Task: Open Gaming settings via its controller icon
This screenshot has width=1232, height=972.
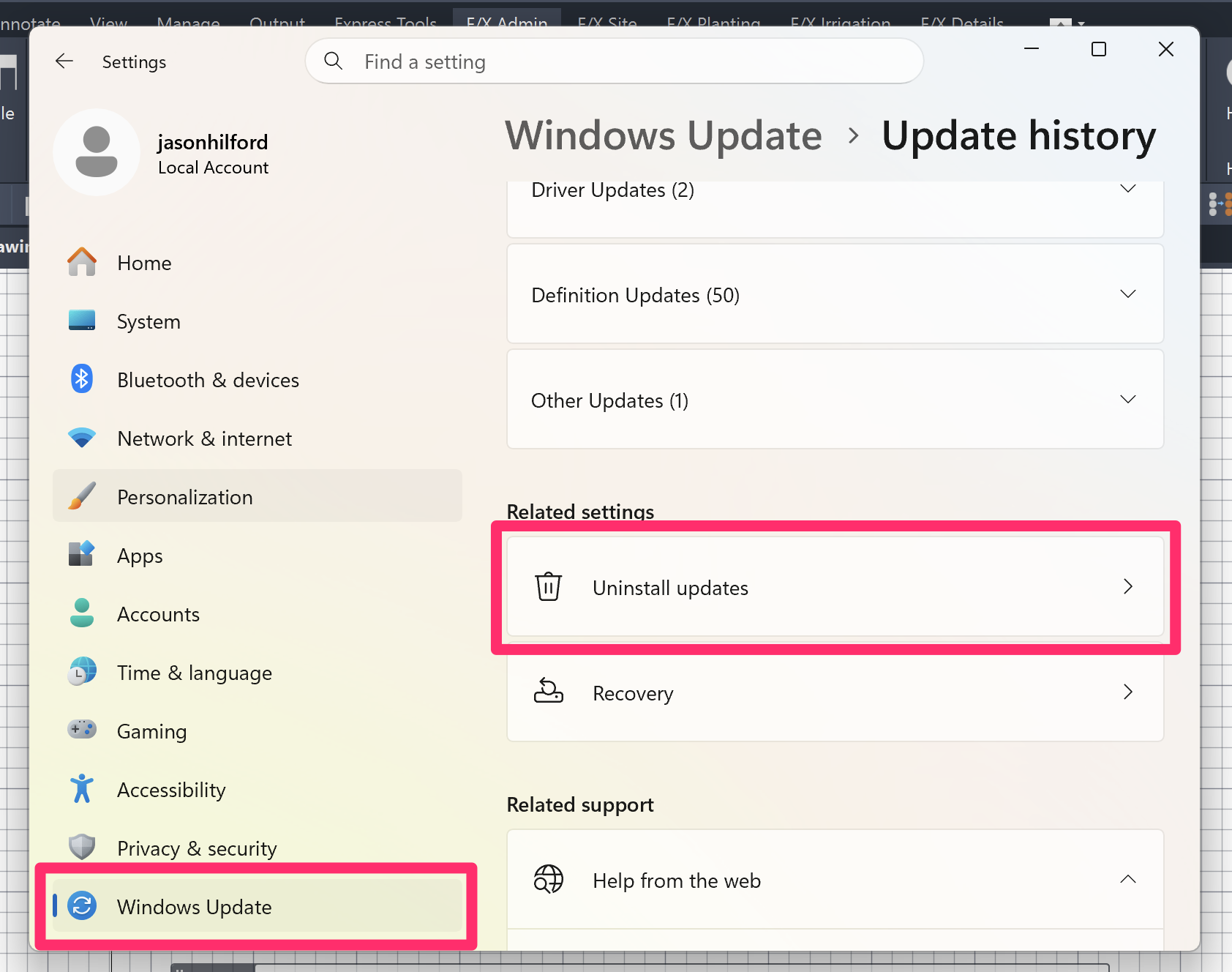Action: [82, 730]
